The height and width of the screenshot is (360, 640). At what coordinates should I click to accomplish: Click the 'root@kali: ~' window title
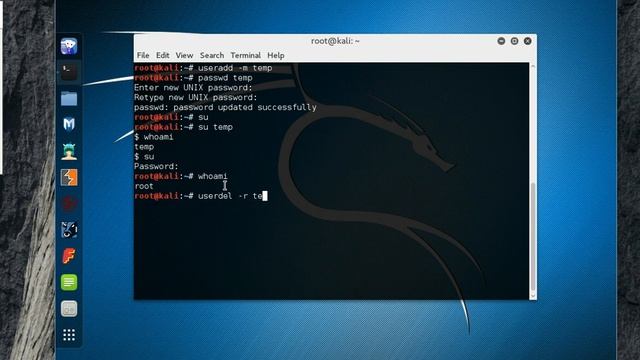click(x=335, y=41)
